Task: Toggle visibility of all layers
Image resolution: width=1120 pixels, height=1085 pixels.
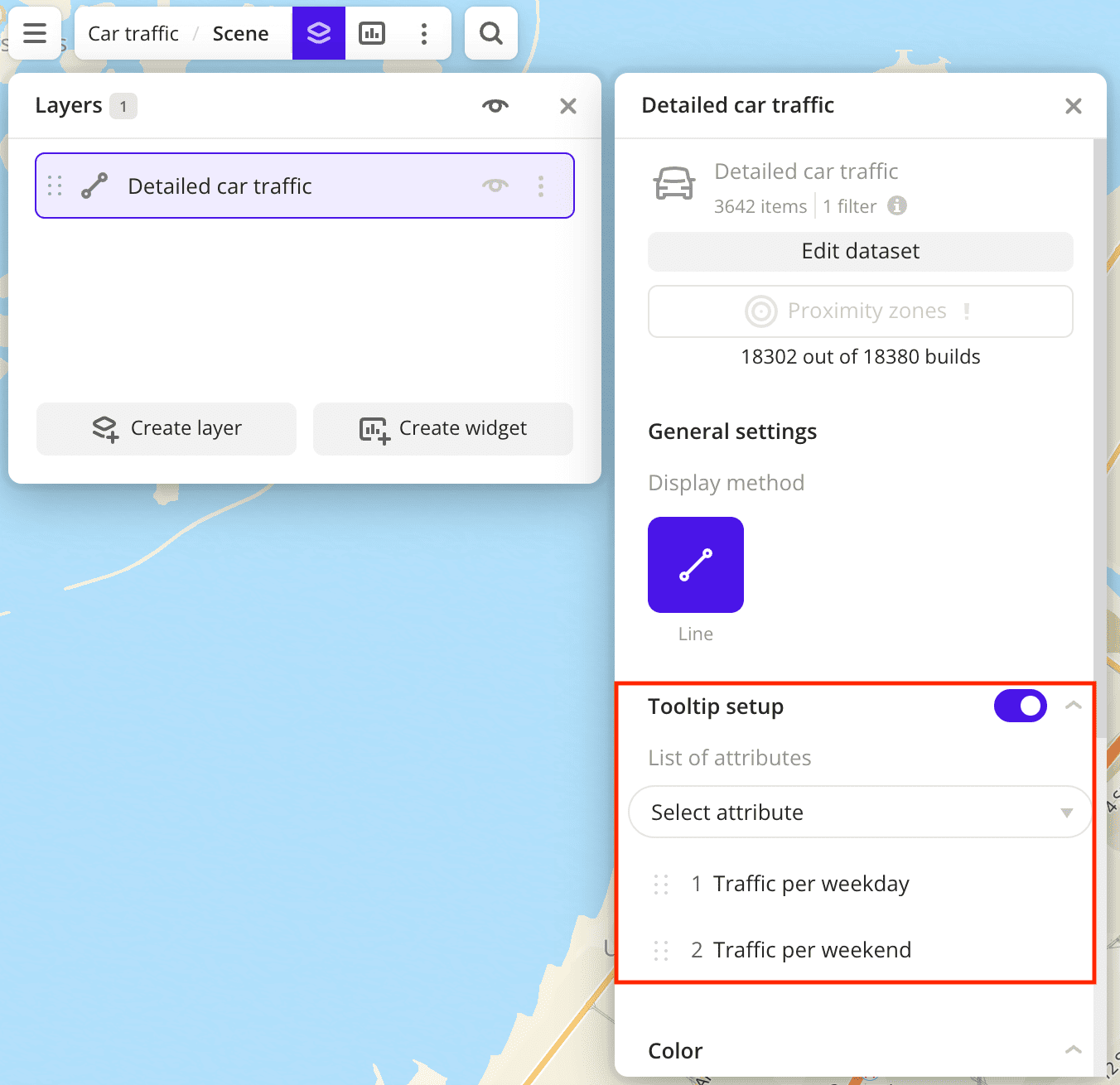Action: (495, 106)
